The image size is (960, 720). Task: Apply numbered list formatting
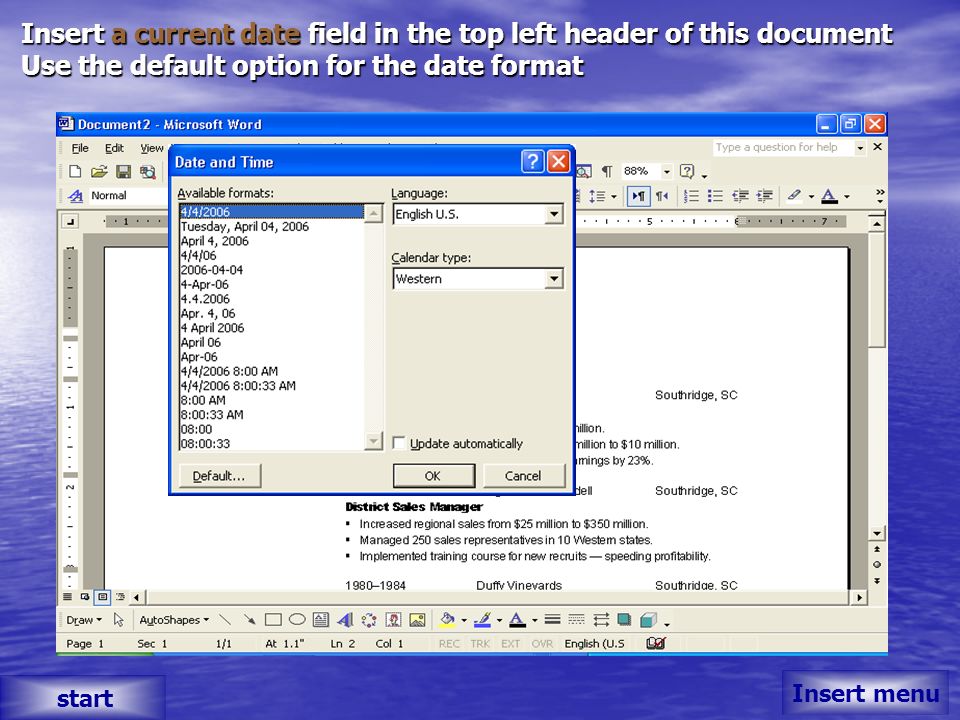pyautogui.click(x=691, y=196)
